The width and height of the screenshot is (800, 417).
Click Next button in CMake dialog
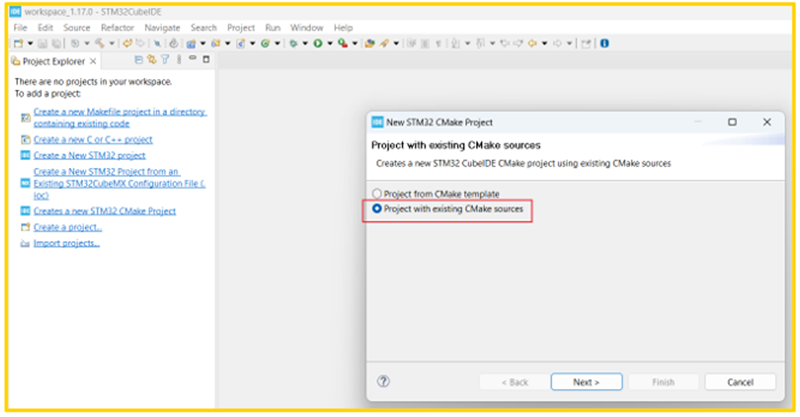586,382
